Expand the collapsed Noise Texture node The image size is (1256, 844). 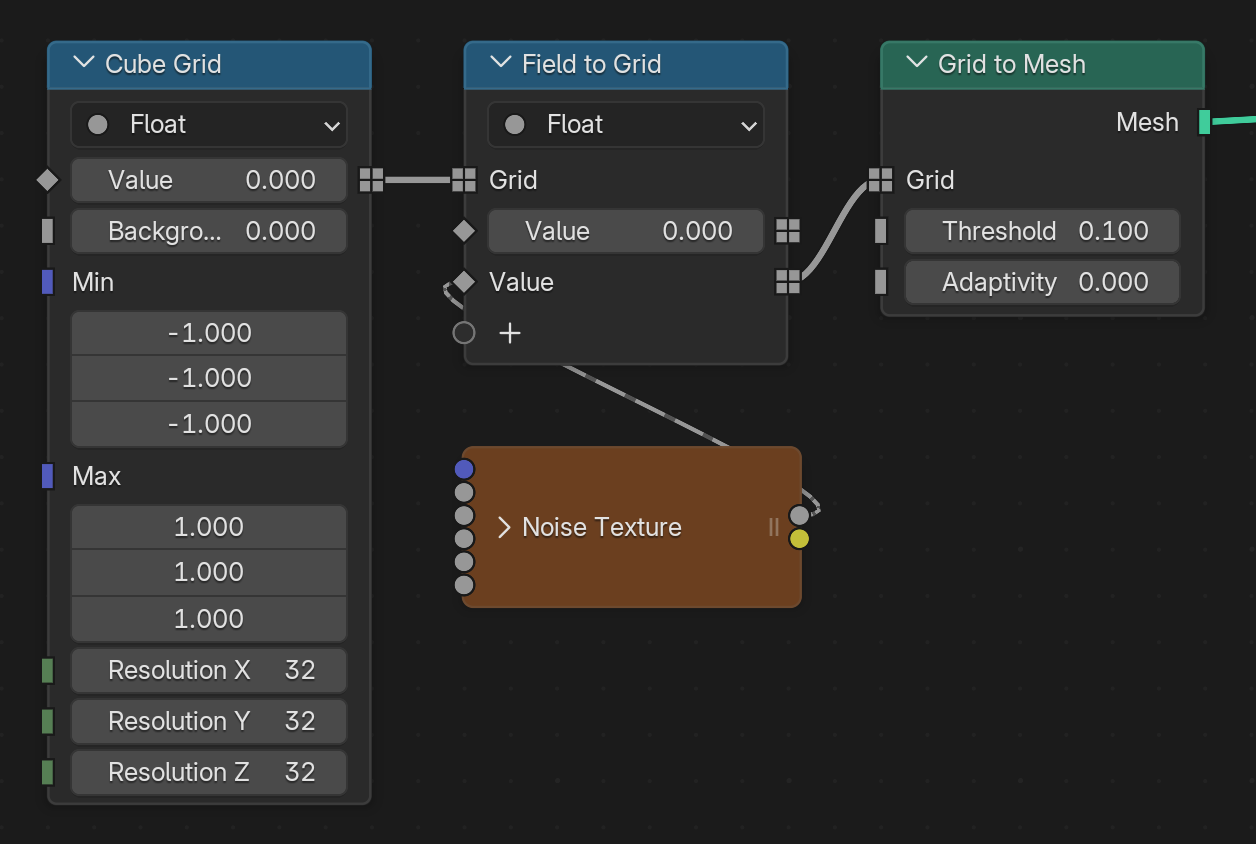[503, 527]
